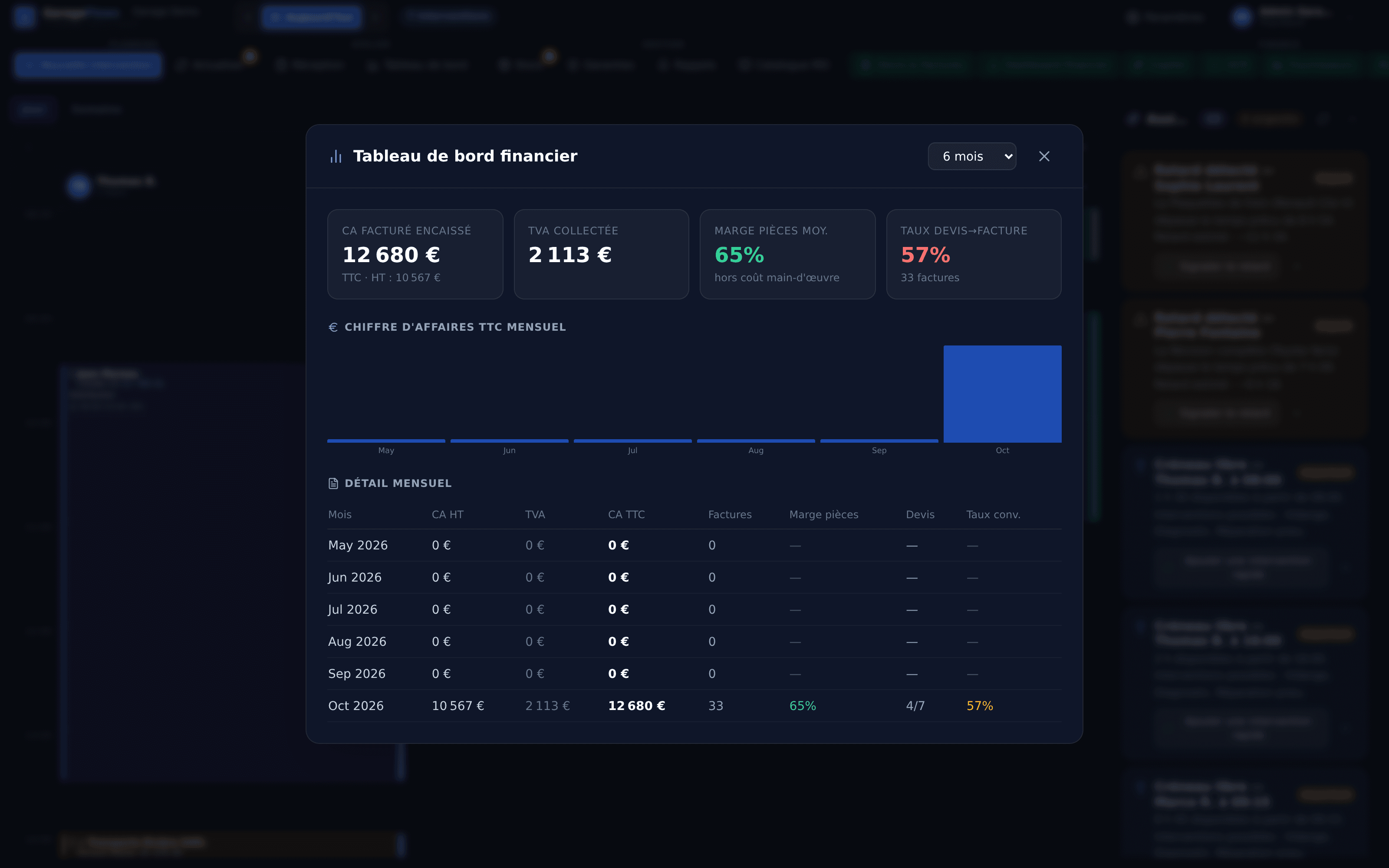Click "2 113 €" in the Oct 2026 row
This screenshot has height=868, width=1389.
547,706
